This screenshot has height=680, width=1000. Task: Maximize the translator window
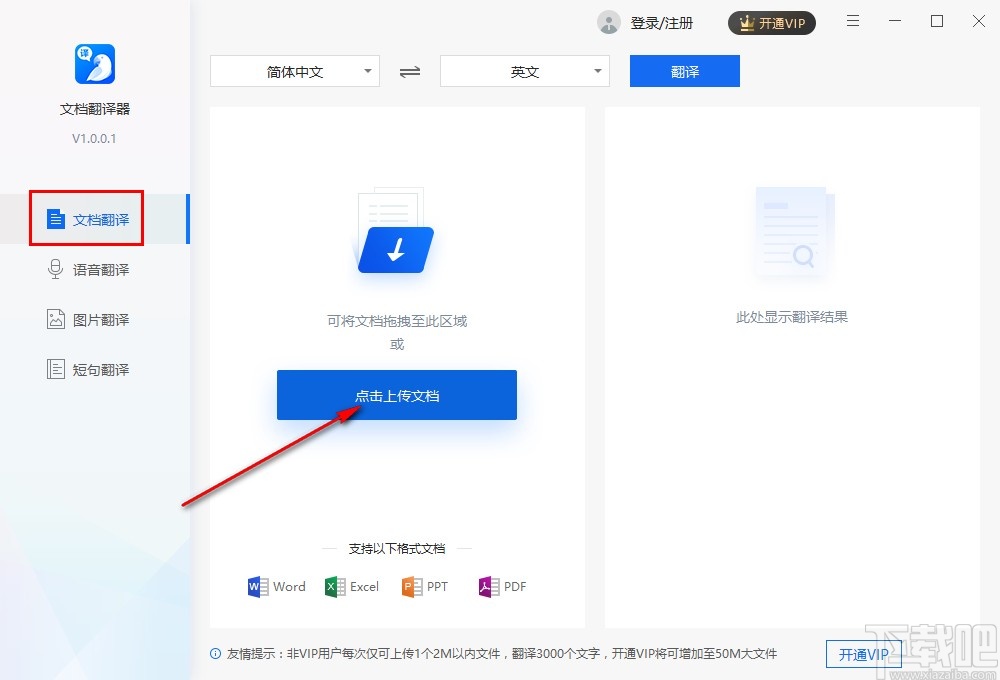[x=937, y=21]
